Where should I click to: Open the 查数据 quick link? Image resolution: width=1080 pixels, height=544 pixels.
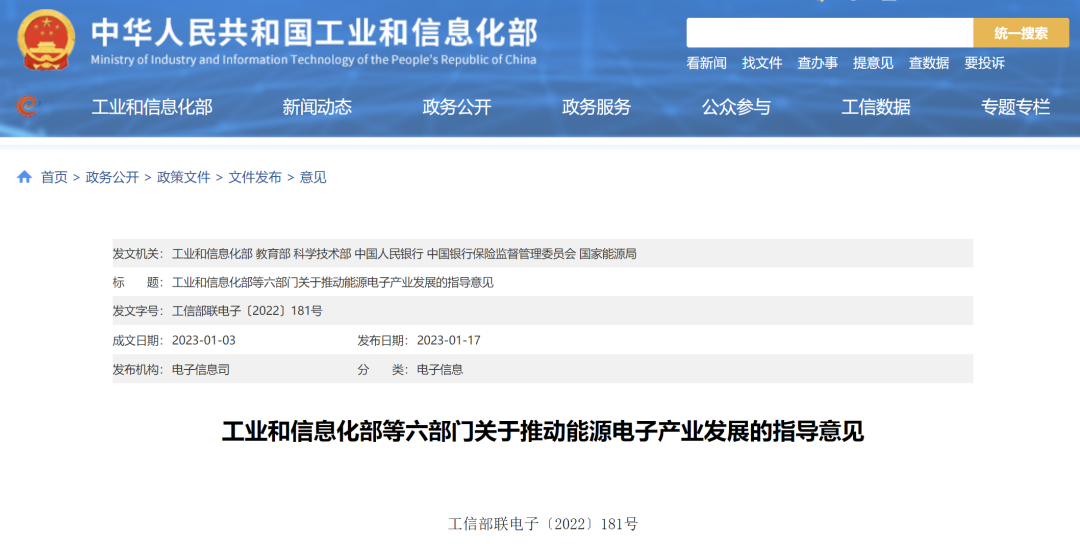coord(928,63)
